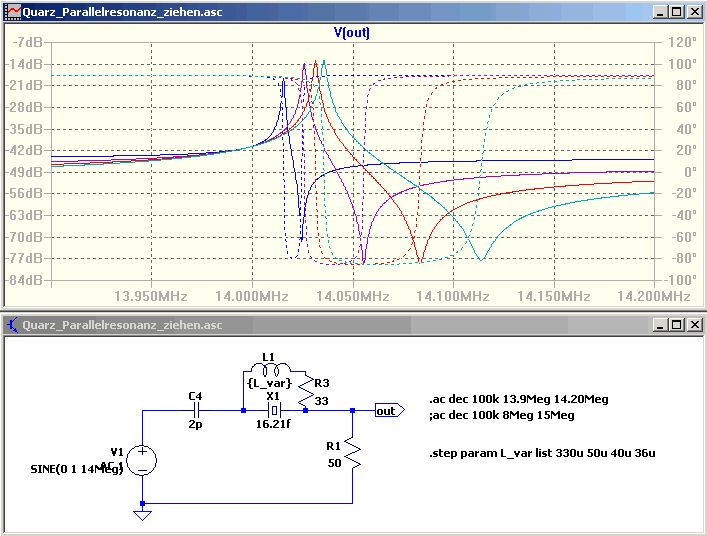Screen dimensions: 707x536
Task: Click the waveform icon in plot window title bar
Action: point(14,12)
